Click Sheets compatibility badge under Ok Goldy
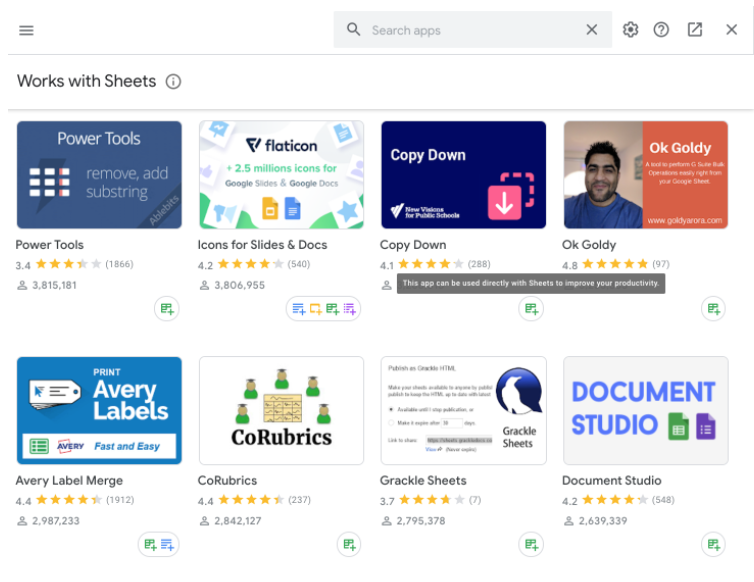This screenshot has width=754, height=582. 713,309
